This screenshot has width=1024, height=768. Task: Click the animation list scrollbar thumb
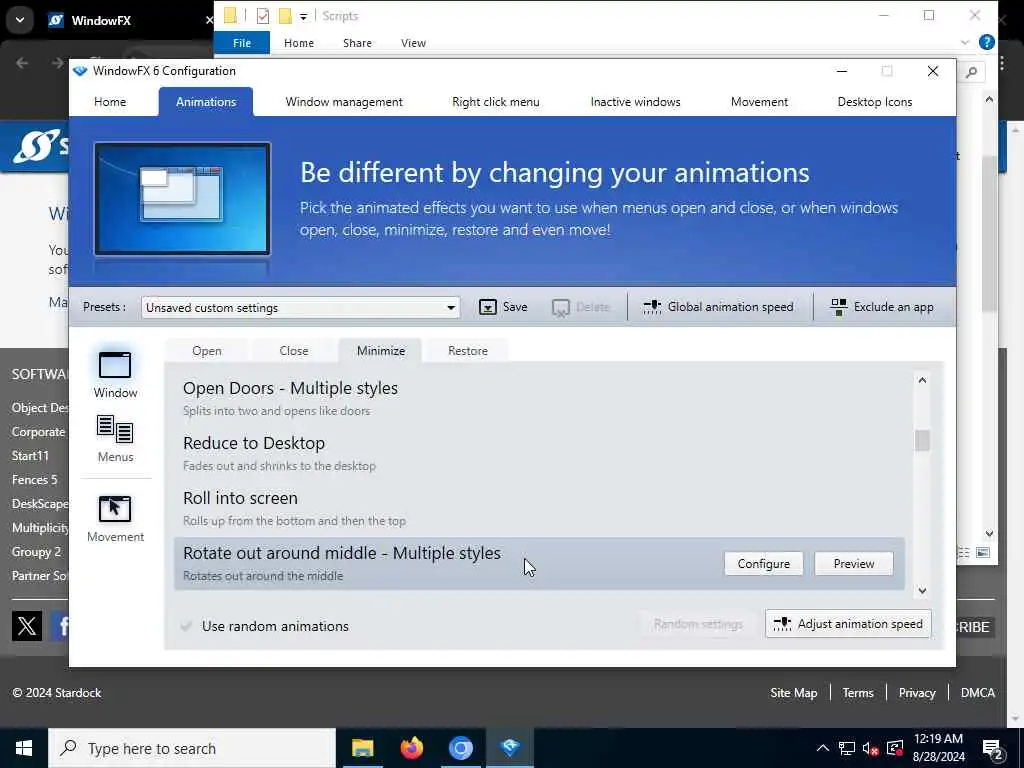point(922,440)
